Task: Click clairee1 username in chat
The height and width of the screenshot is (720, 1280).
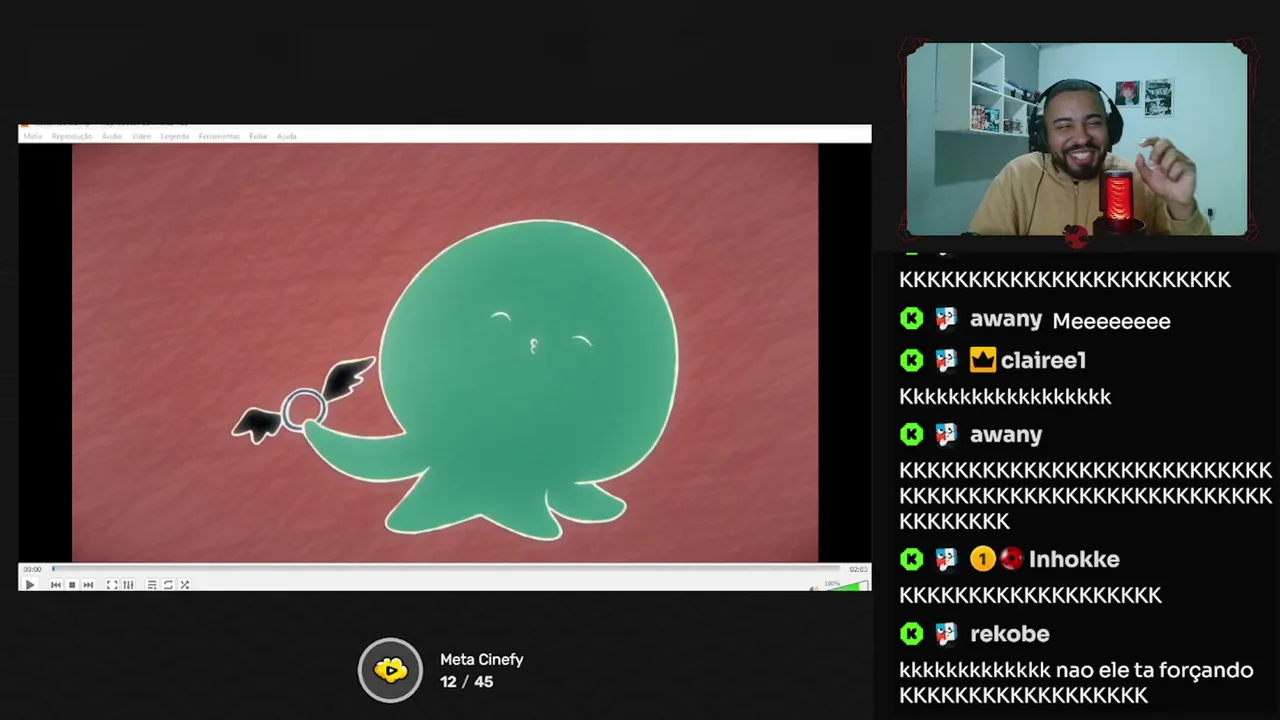Action: pos(1043,360)
